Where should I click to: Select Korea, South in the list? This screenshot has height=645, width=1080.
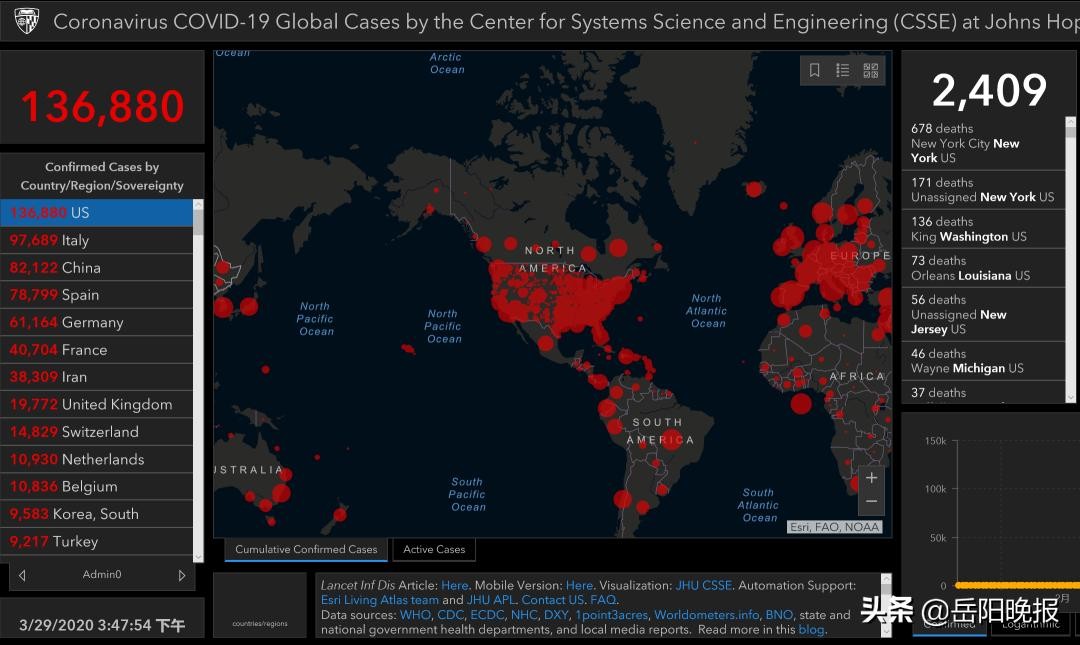click(x=96, y=514)
